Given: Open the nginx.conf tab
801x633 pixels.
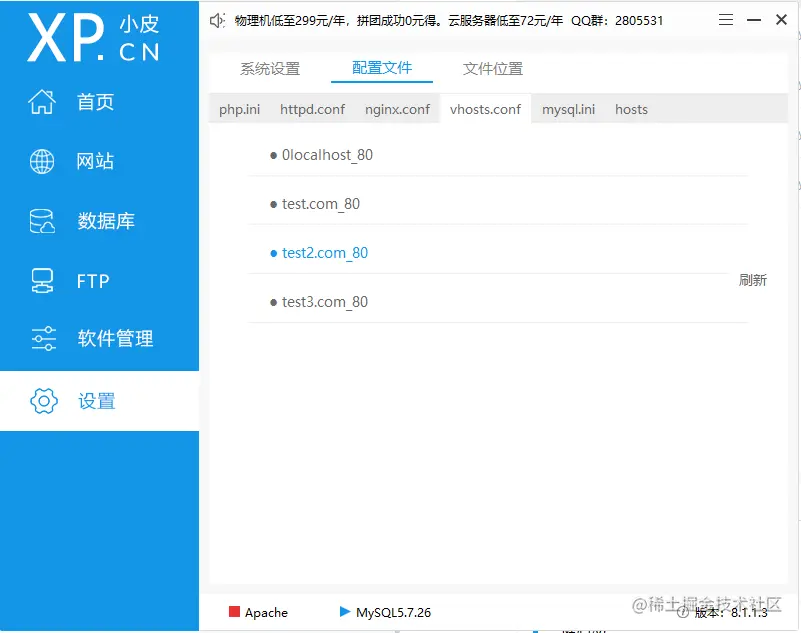Looking at the screenshot, I should (397, 109).
